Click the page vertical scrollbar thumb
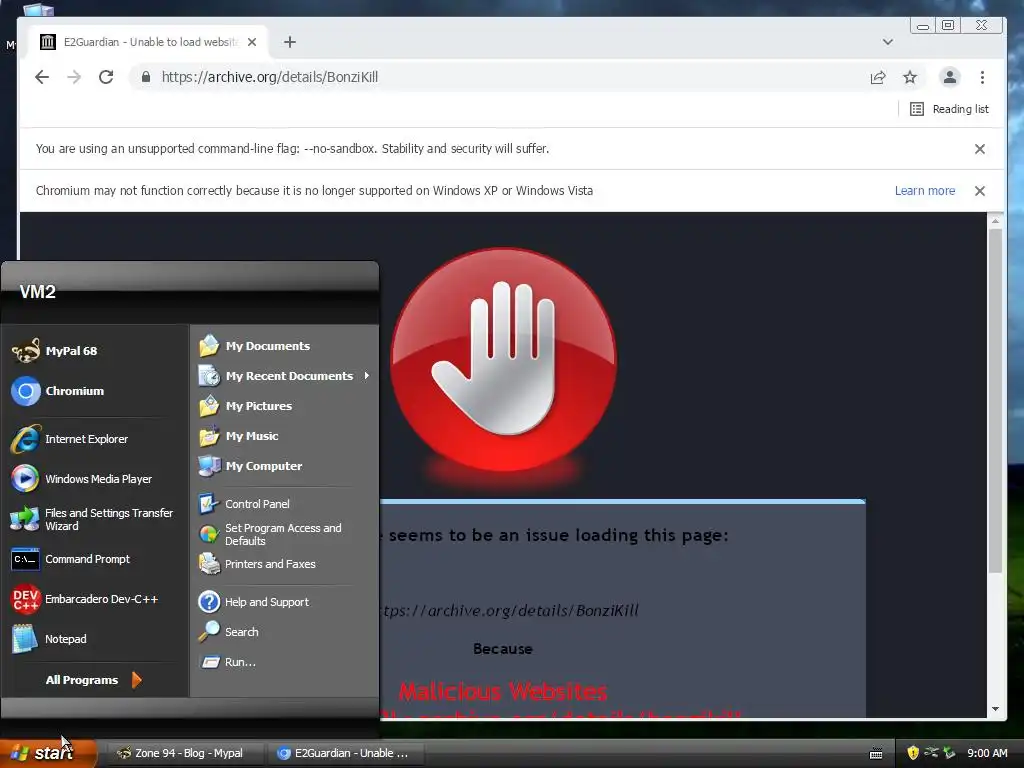This screenshot has height=768, width=1024. [x=995, y=401]
